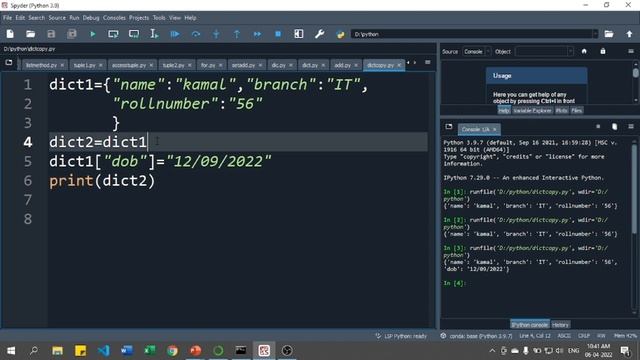The height and width of the screenshot is (360, 640).
Task: Maximize the current pane
Action: tap(299, 34)
